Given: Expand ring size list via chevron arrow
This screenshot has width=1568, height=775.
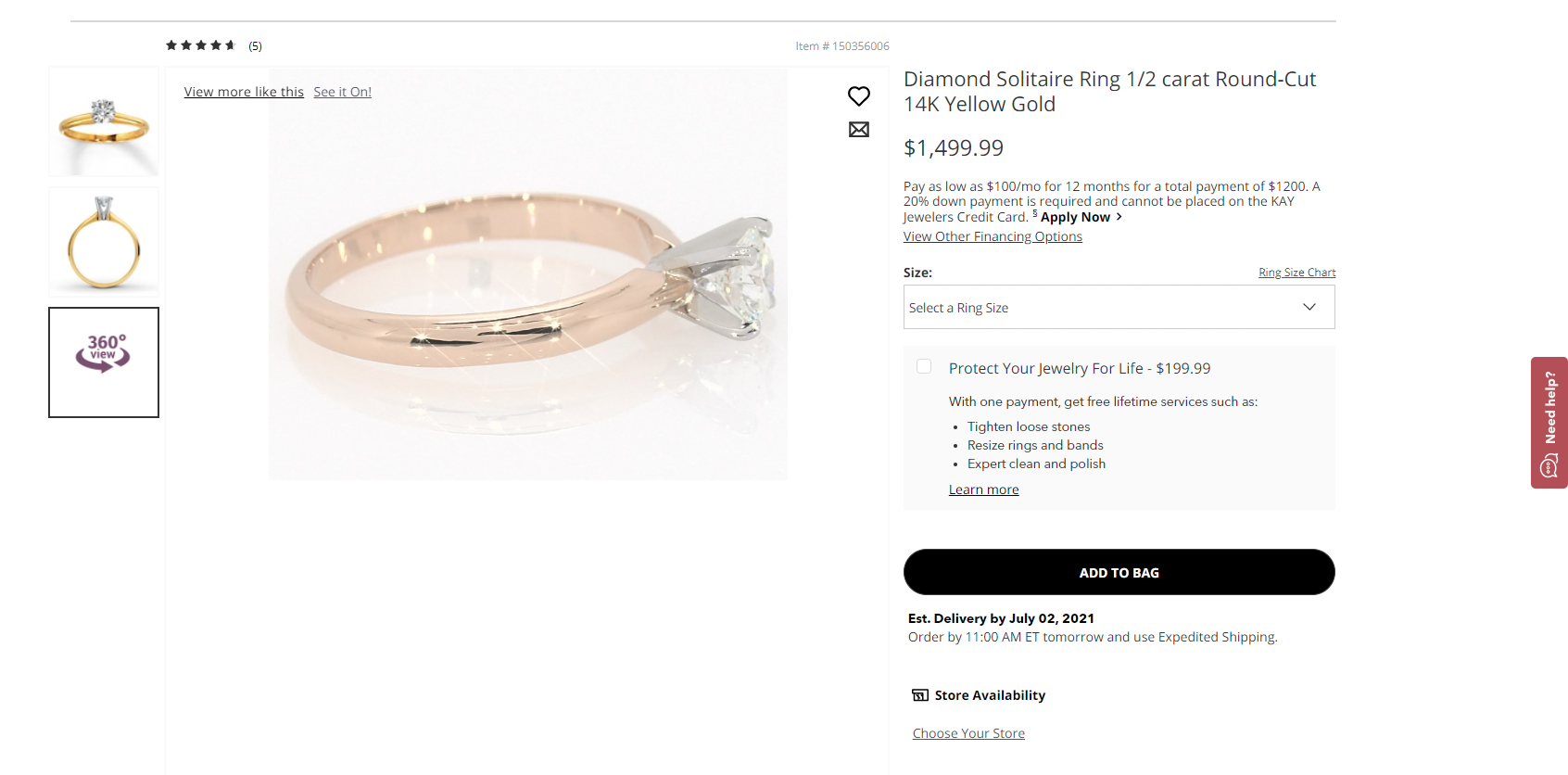Looking at the screenshot, I should [1309, 307].
